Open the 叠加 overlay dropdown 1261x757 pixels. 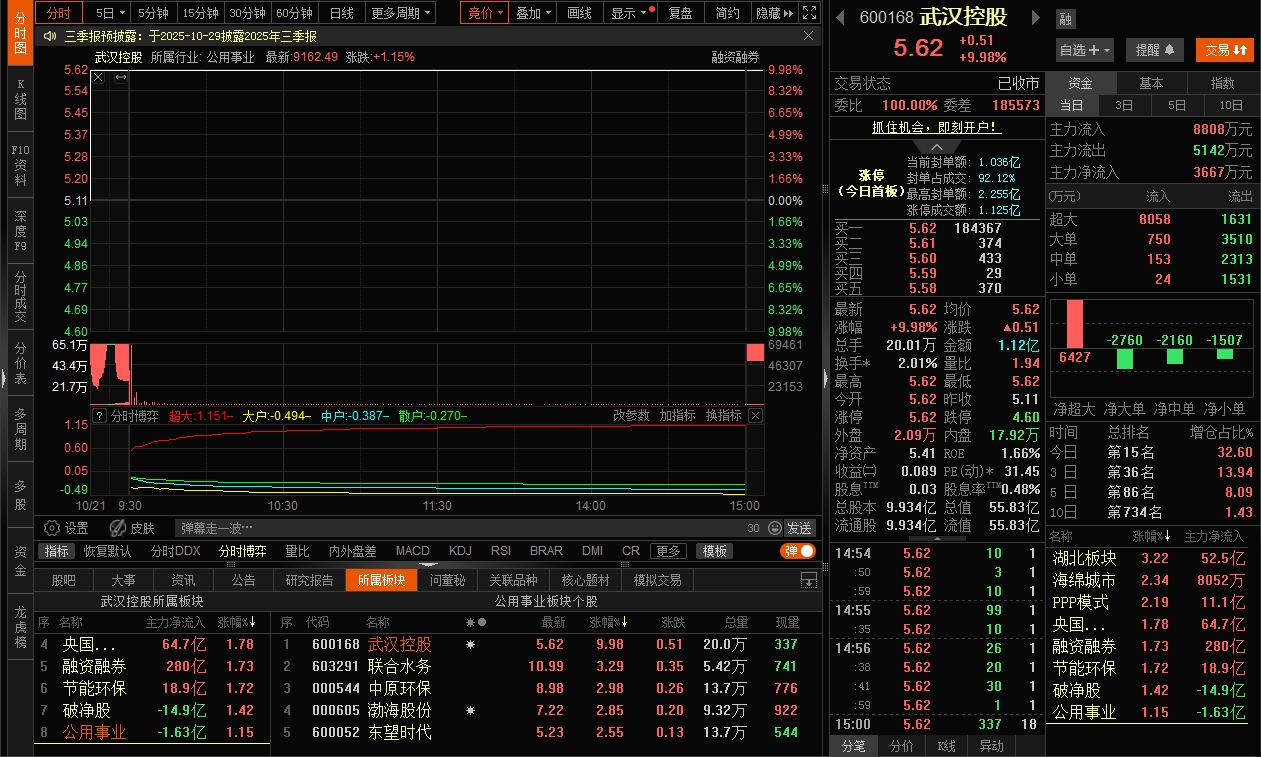click(533, 13)
